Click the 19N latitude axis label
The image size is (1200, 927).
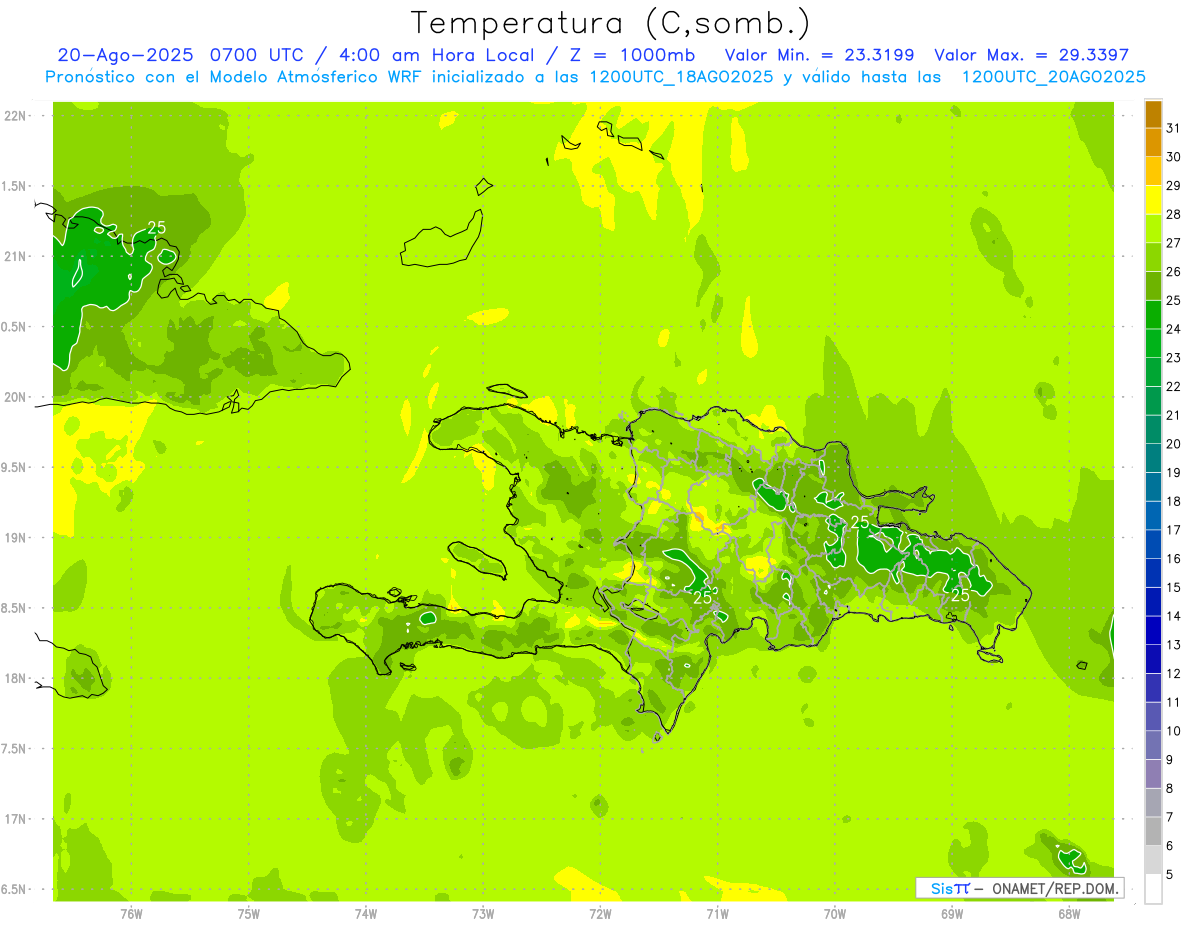[17, 537]
